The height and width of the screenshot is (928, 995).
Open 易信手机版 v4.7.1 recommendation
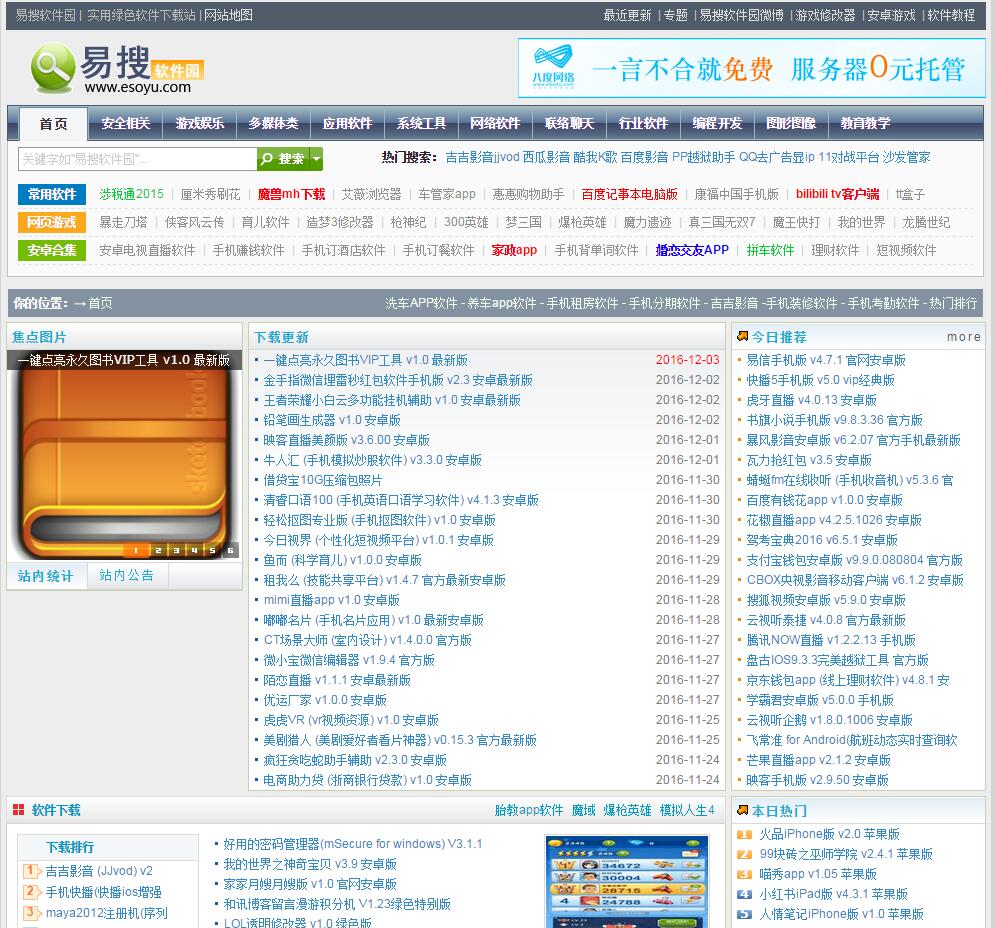pos(826,361)
